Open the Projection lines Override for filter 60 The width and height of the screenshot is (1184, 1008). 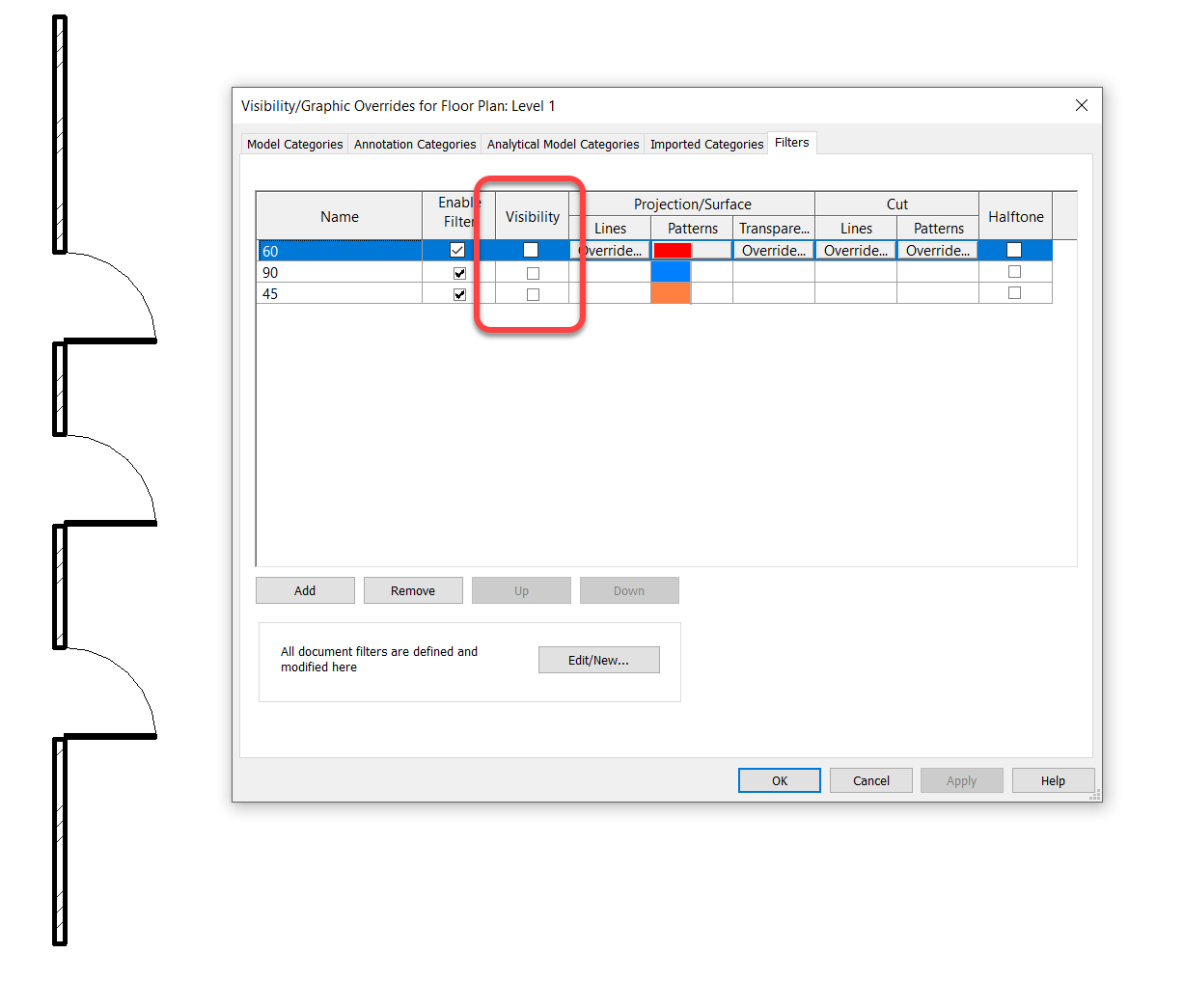pyautogui.click(x=610, y=249)
